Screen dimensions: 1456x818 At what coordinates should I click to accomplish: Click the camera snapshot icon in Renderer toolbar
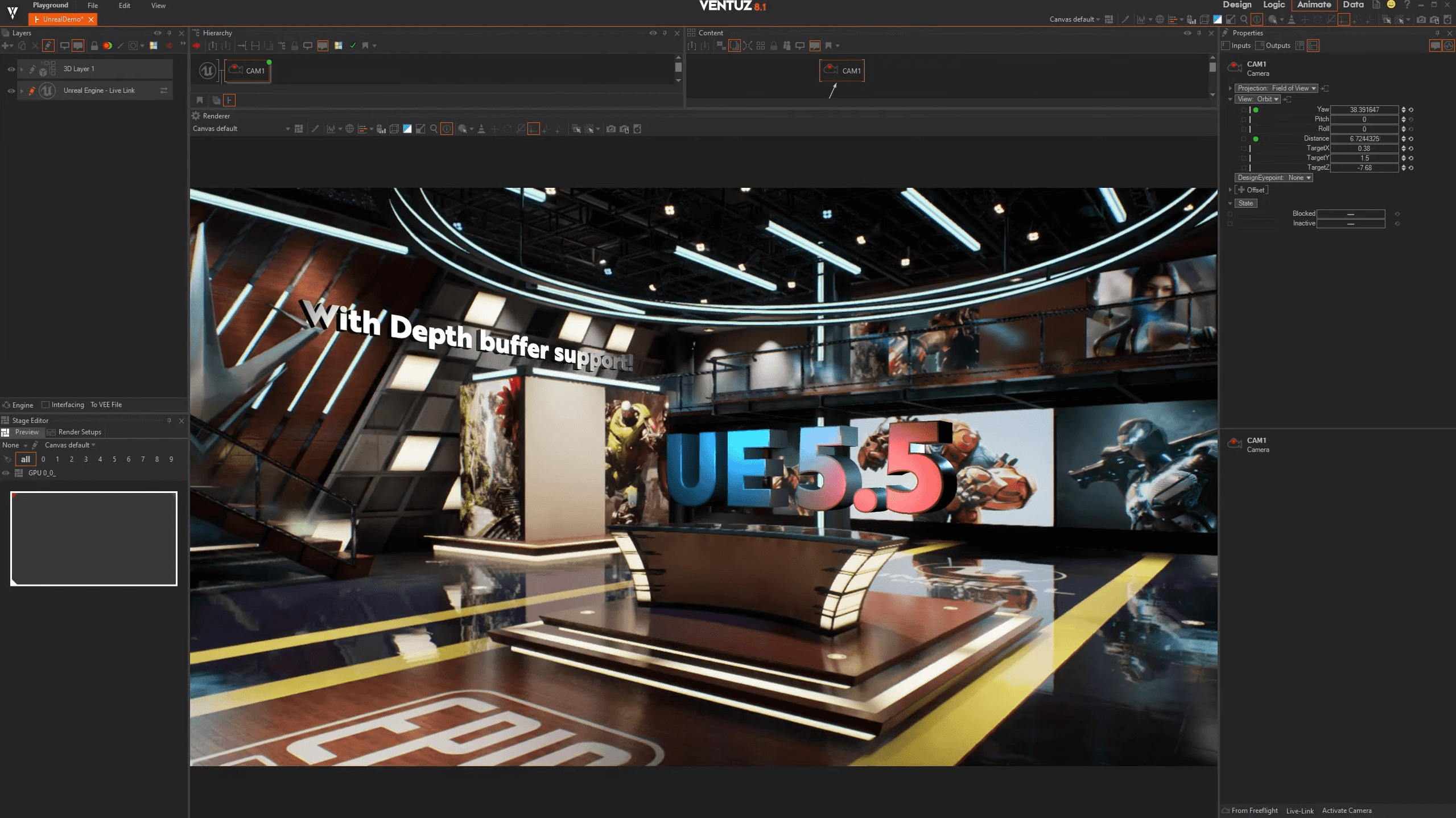click(611, 129)
